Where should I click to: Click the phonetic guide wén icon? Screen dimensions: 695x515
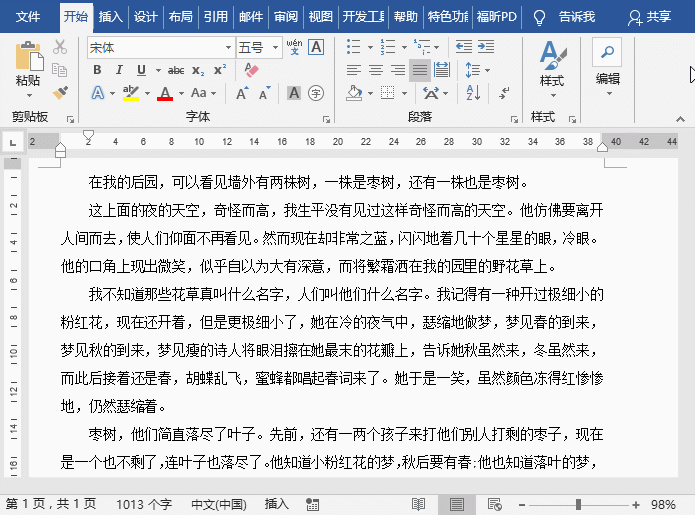294,47
